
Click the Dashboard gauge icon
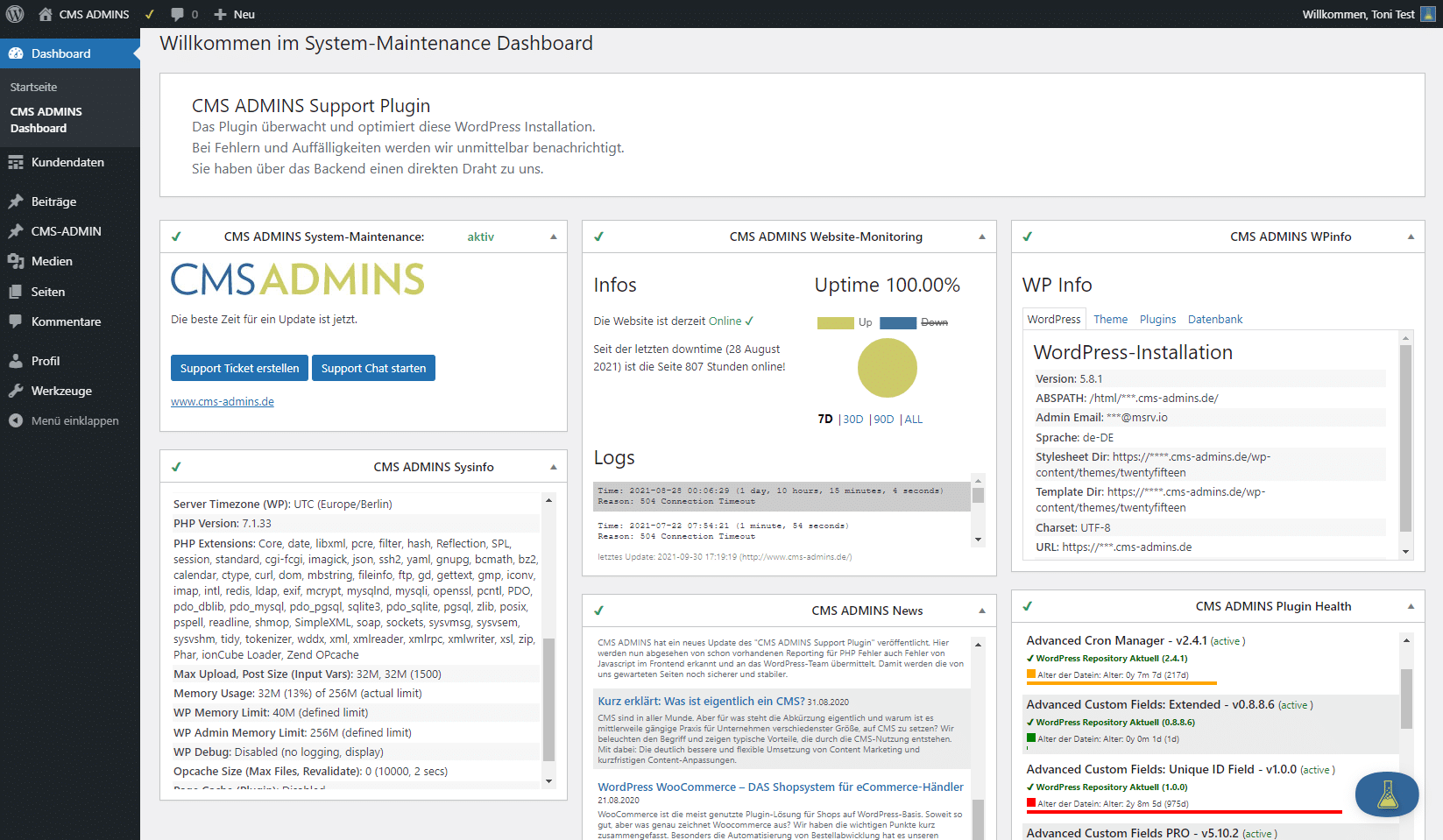16,53
